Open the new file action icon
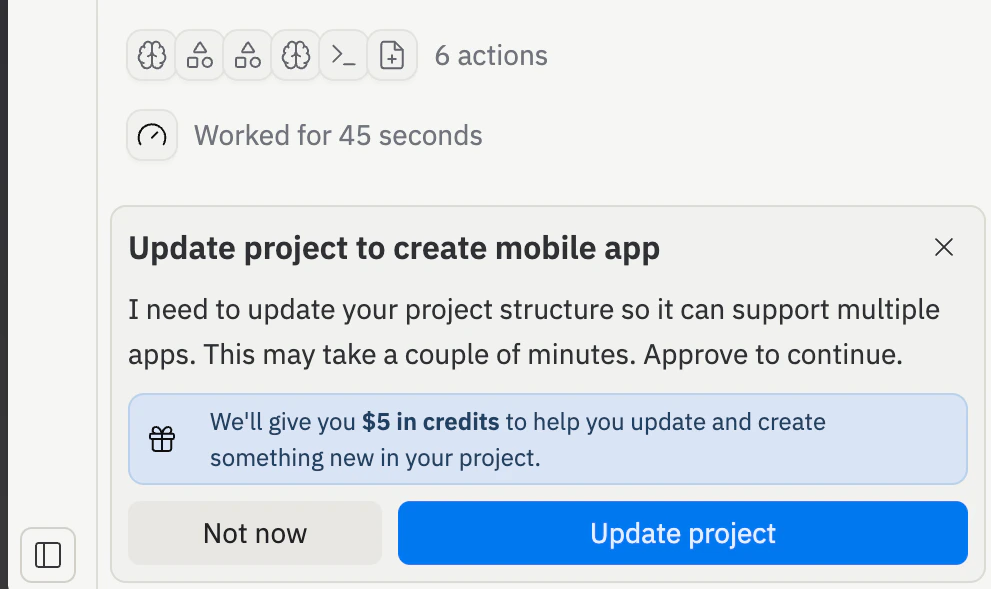This screenshot has width=991, height=589. [391, 55]
